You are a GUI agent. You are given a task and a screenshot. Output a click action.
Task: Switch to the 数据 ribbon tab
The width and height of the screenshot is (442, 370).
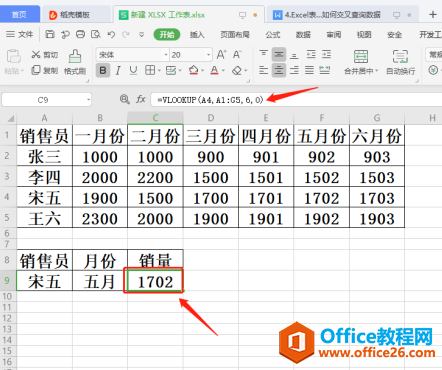click(x=303, y=34)
